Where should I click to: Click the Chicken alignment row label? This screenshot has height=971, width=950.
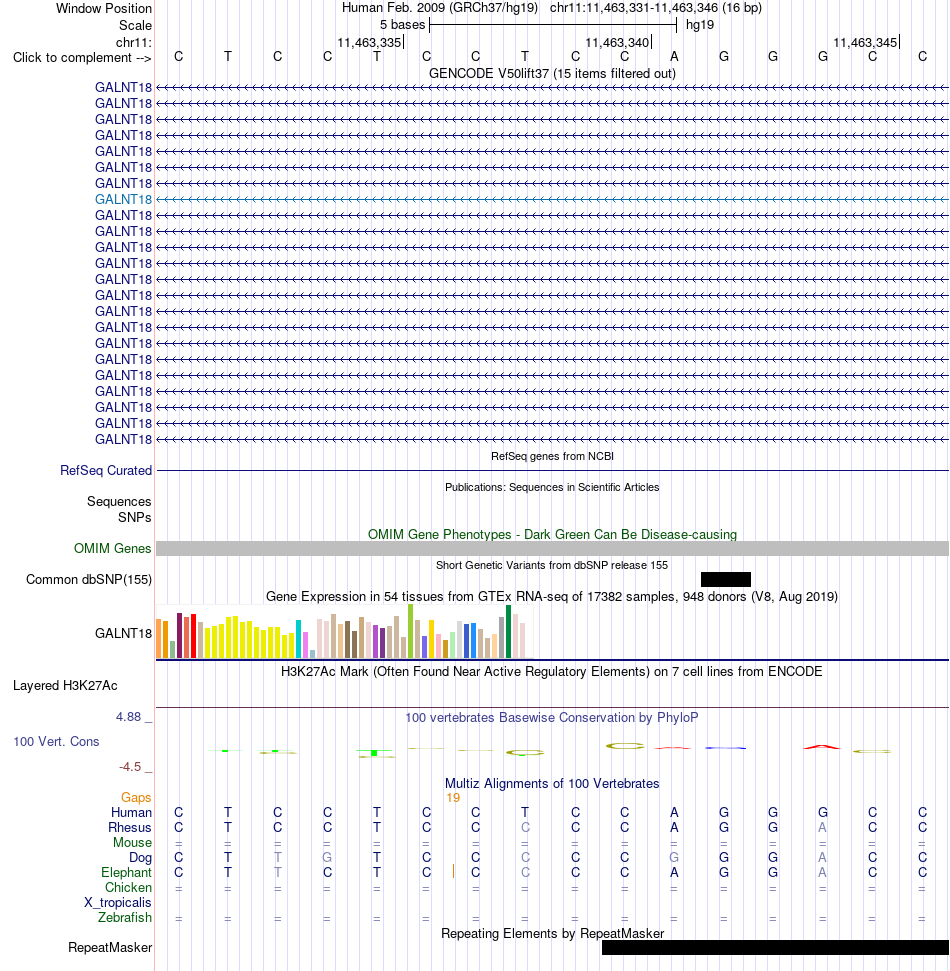[x=128, y=888]
